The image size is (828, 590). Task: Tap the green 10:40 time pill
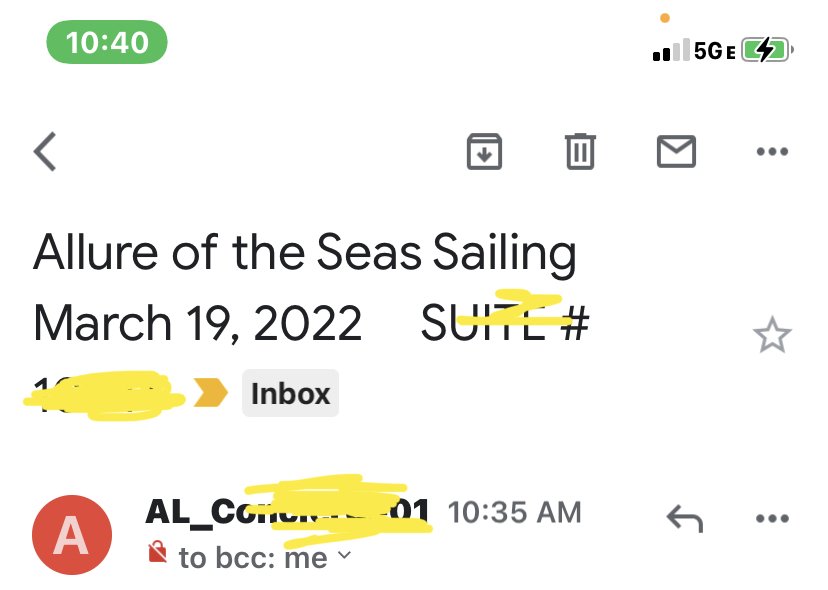(x=107, y=42)
